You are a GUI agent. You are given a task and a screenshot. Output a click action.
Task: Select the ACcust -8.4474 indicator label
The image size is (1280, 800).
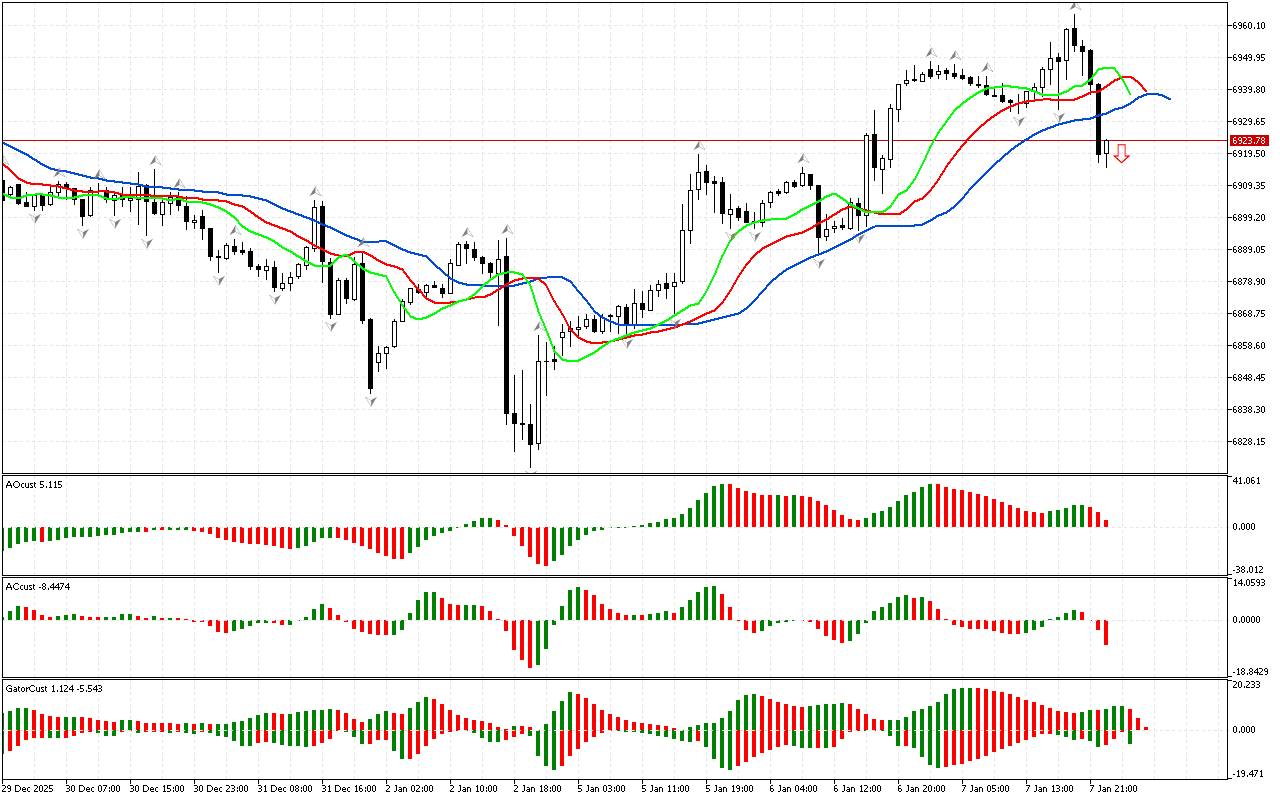tap(37, 586)
